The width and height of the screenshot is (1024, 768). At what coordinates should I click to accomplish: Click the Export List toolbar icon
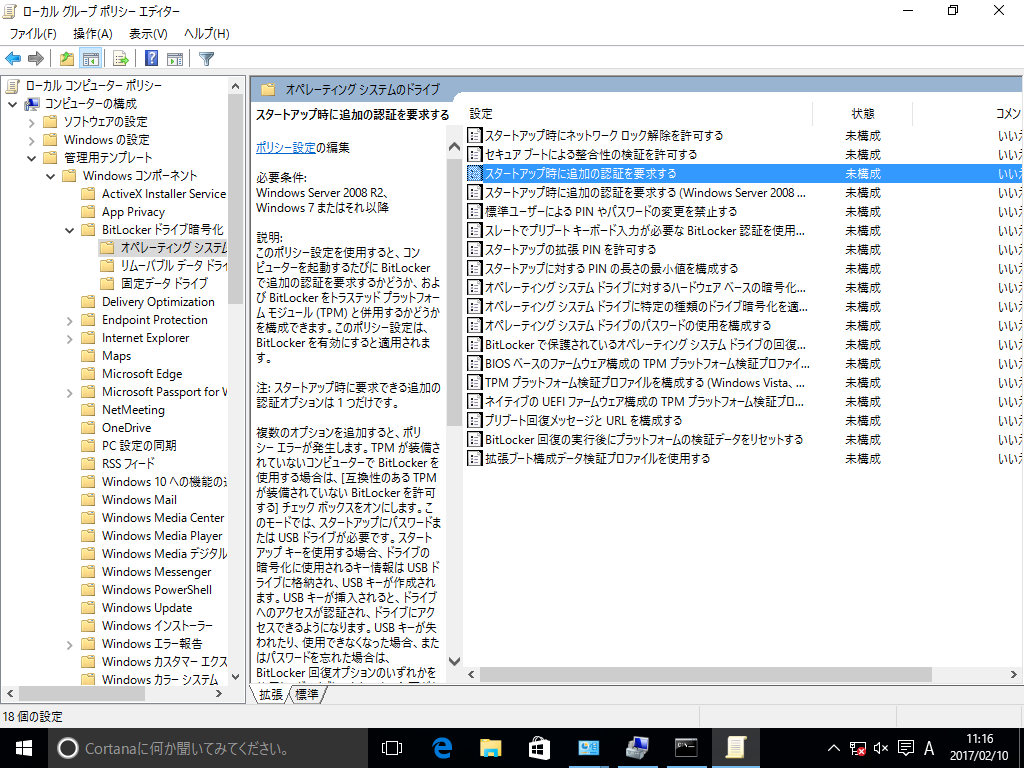[x=121, y=59]
